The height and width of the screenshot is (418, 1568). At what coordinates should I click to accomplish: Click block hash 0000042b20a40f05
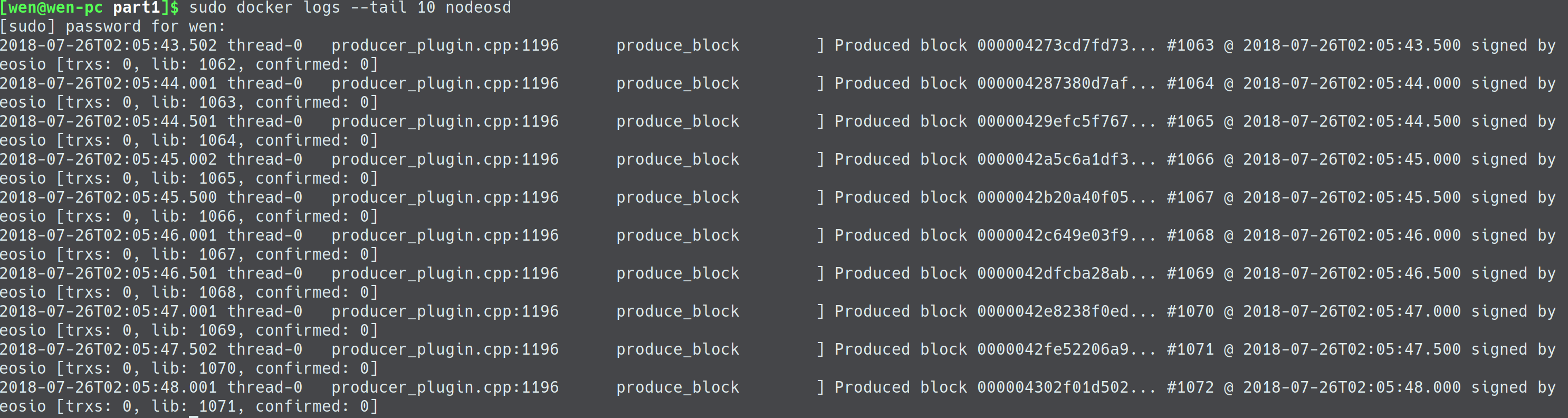(x=1053, y=197)
